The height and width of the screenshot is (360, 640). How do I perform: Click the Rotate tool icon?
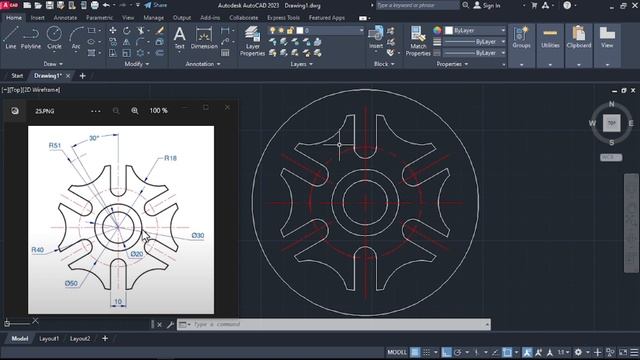point(127,31)
